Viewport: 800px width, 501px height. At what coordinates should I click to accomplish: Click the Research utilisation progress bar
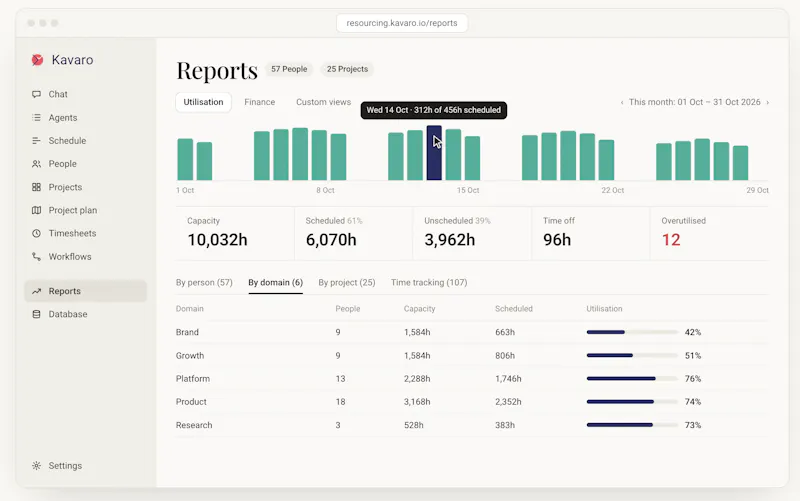click(x=632, y=425)
